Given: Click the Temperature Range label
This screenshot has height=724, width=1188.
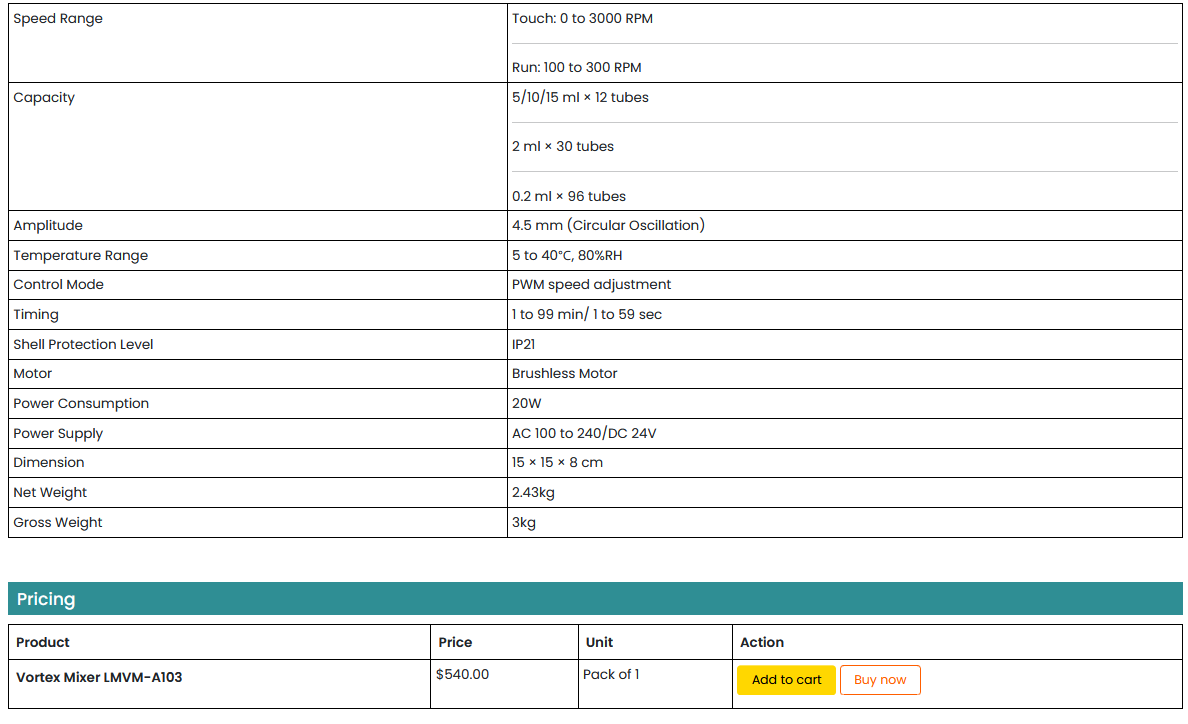Looking at the screenshot, I should pos(80,256).
